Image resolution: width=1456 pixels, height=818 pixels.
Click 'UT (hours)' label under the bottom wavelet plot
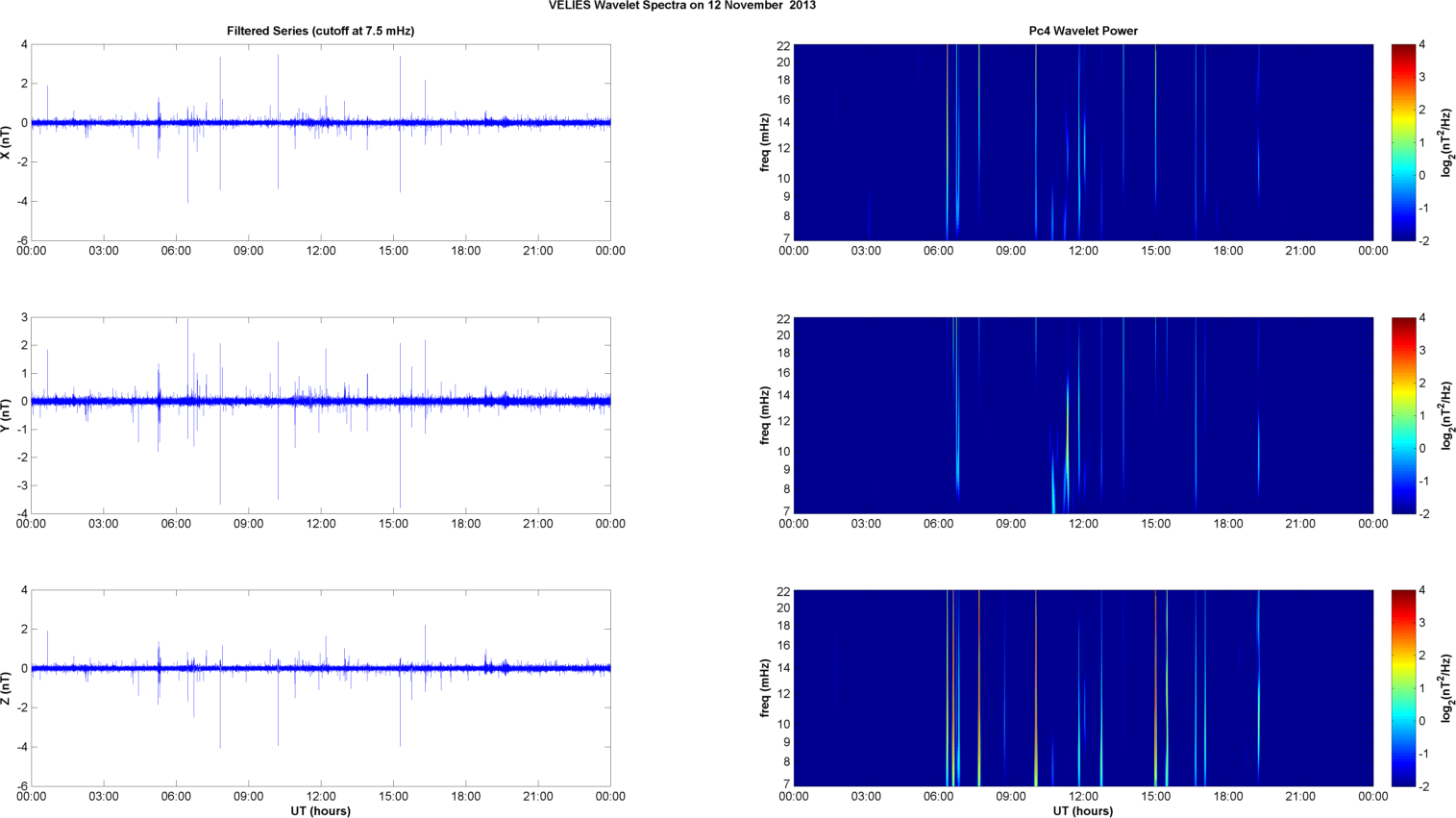coord(1083,811)
